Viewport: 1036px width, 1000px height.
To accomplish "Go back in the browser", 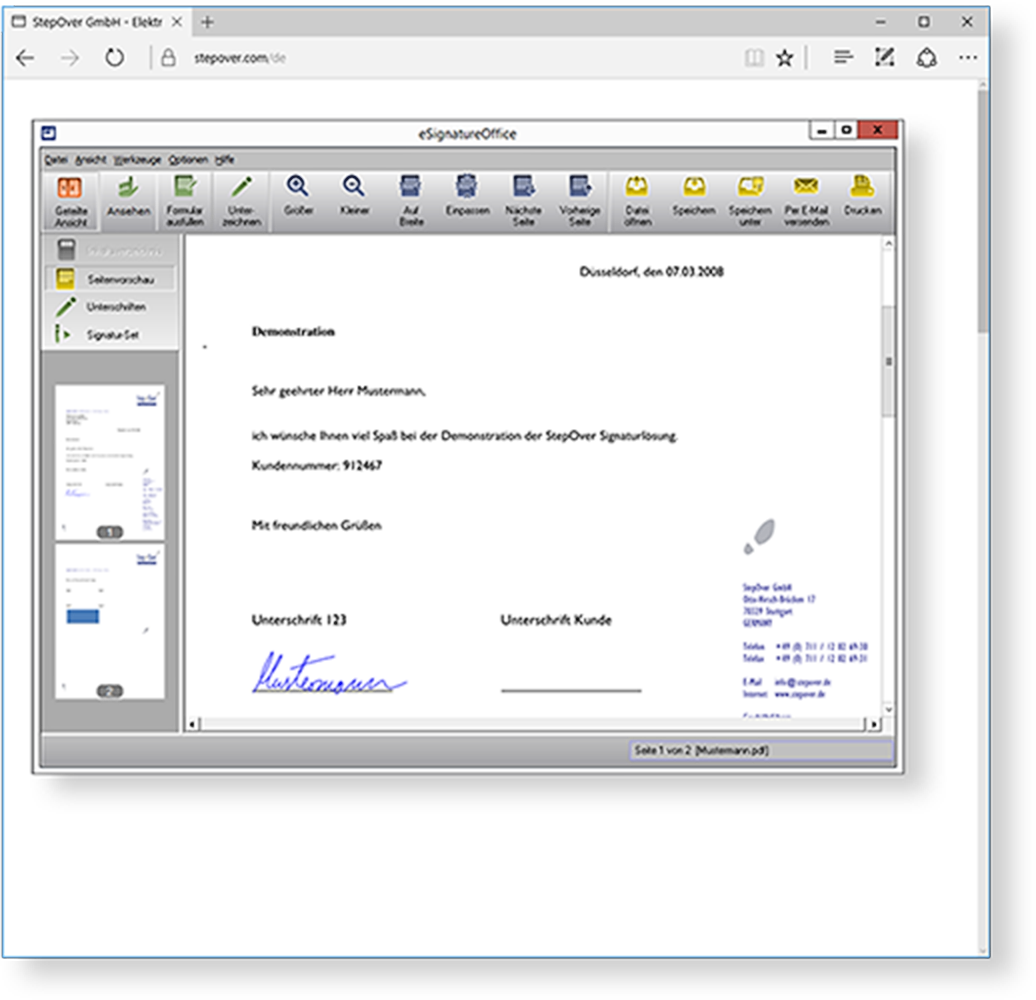I will pos(25,58).
